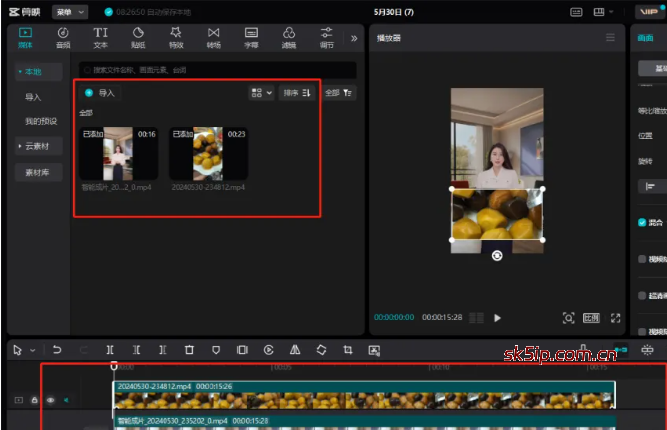667x430 pixels.
Task: Enable the 超清画质 checkbox
Action: tap(642, 295)
